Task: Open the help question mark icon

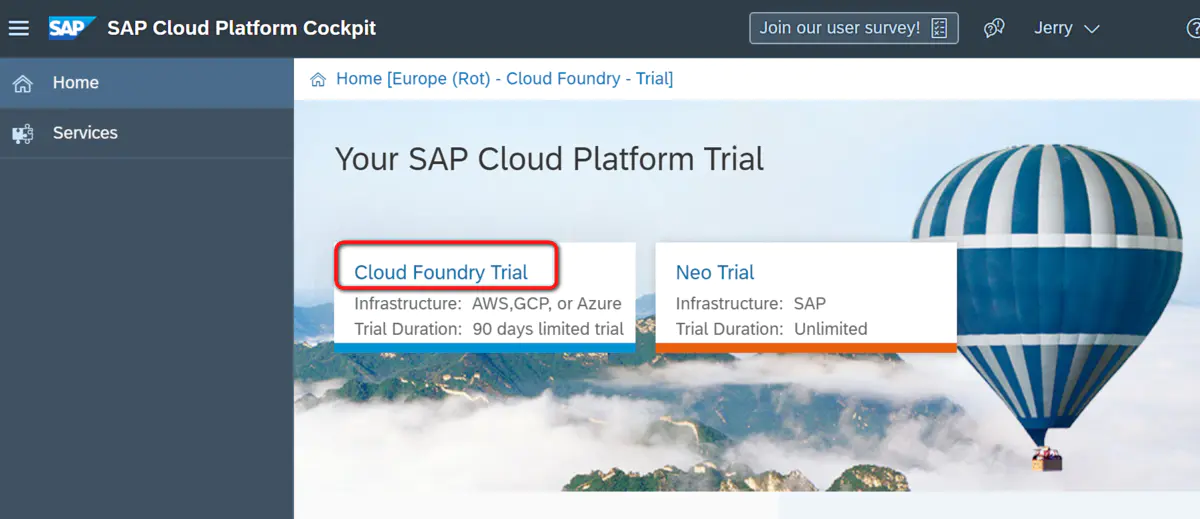Action: pos(1192,28)
